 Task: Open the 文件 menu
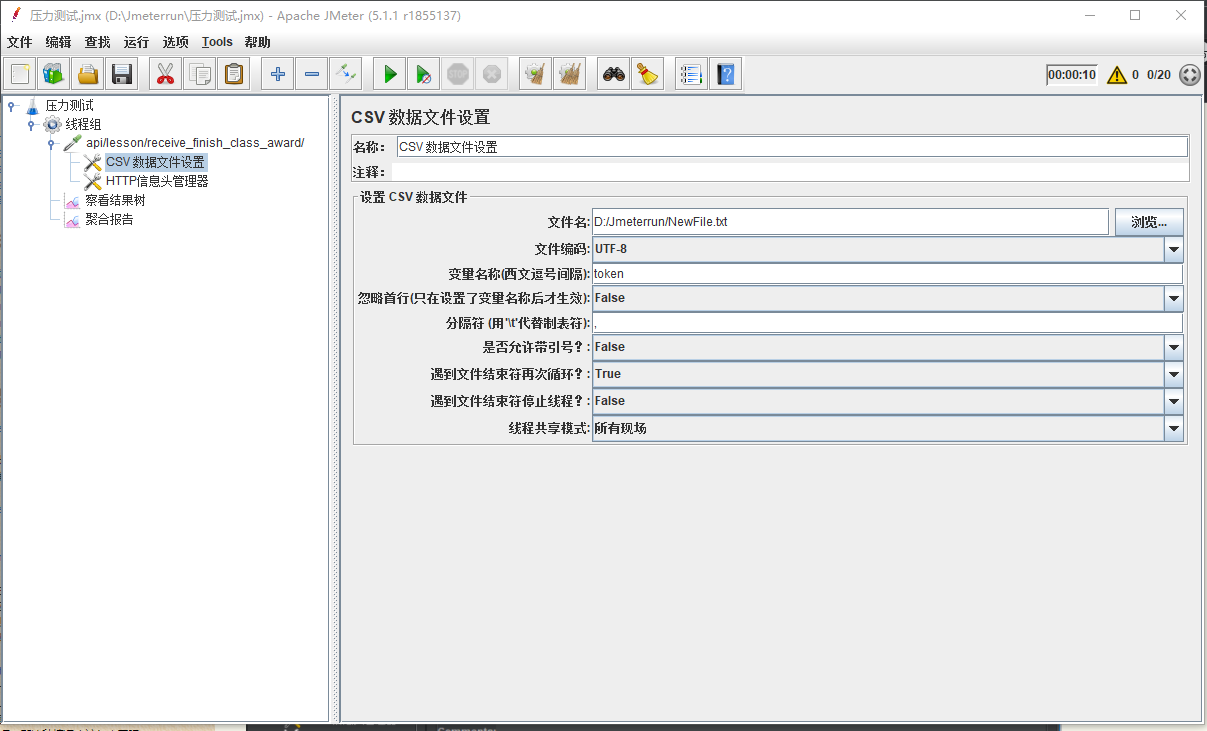click(20, 42)
